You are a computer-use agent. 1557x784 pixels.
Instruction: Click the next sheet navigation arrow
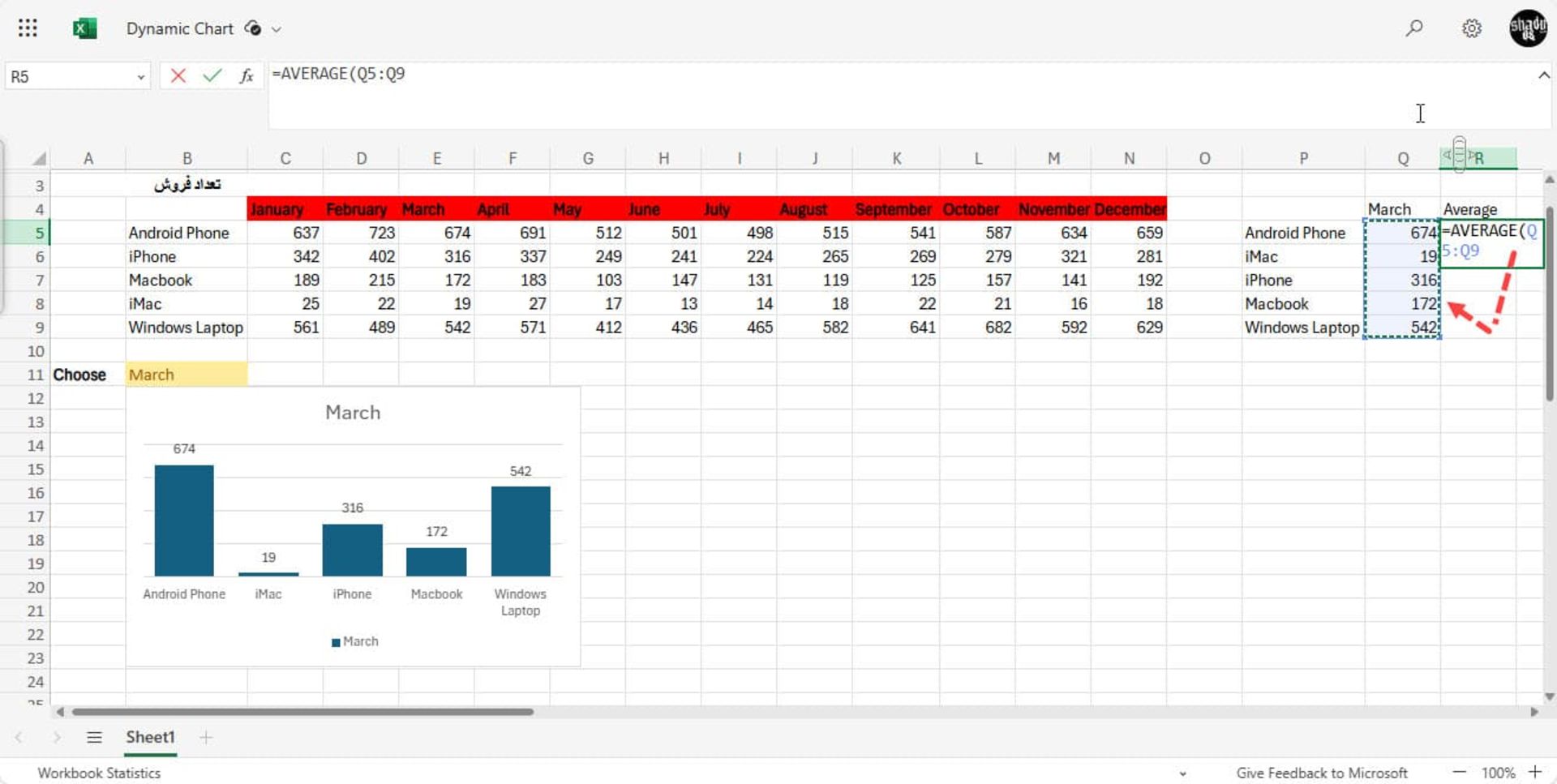click(x=56, y=737)
